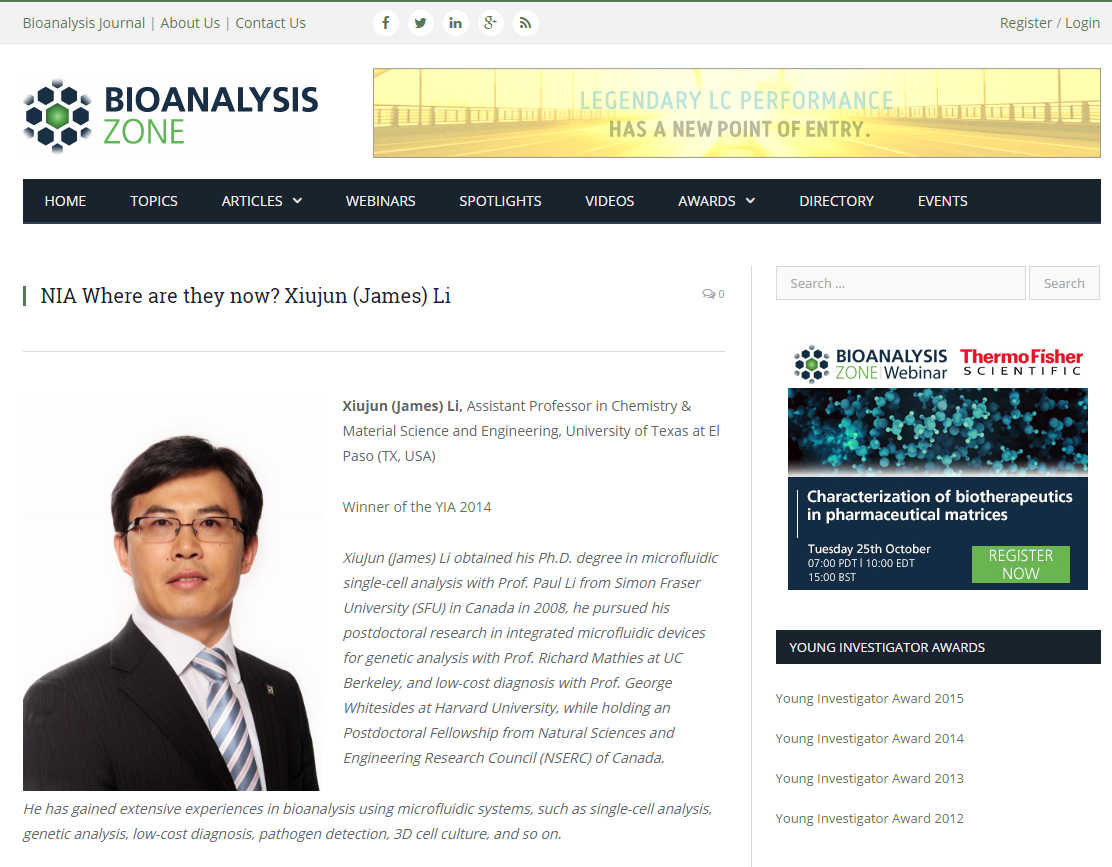Click the Search button
The height and width of the screenshot is (867, 1112).
click(1064, 283)
